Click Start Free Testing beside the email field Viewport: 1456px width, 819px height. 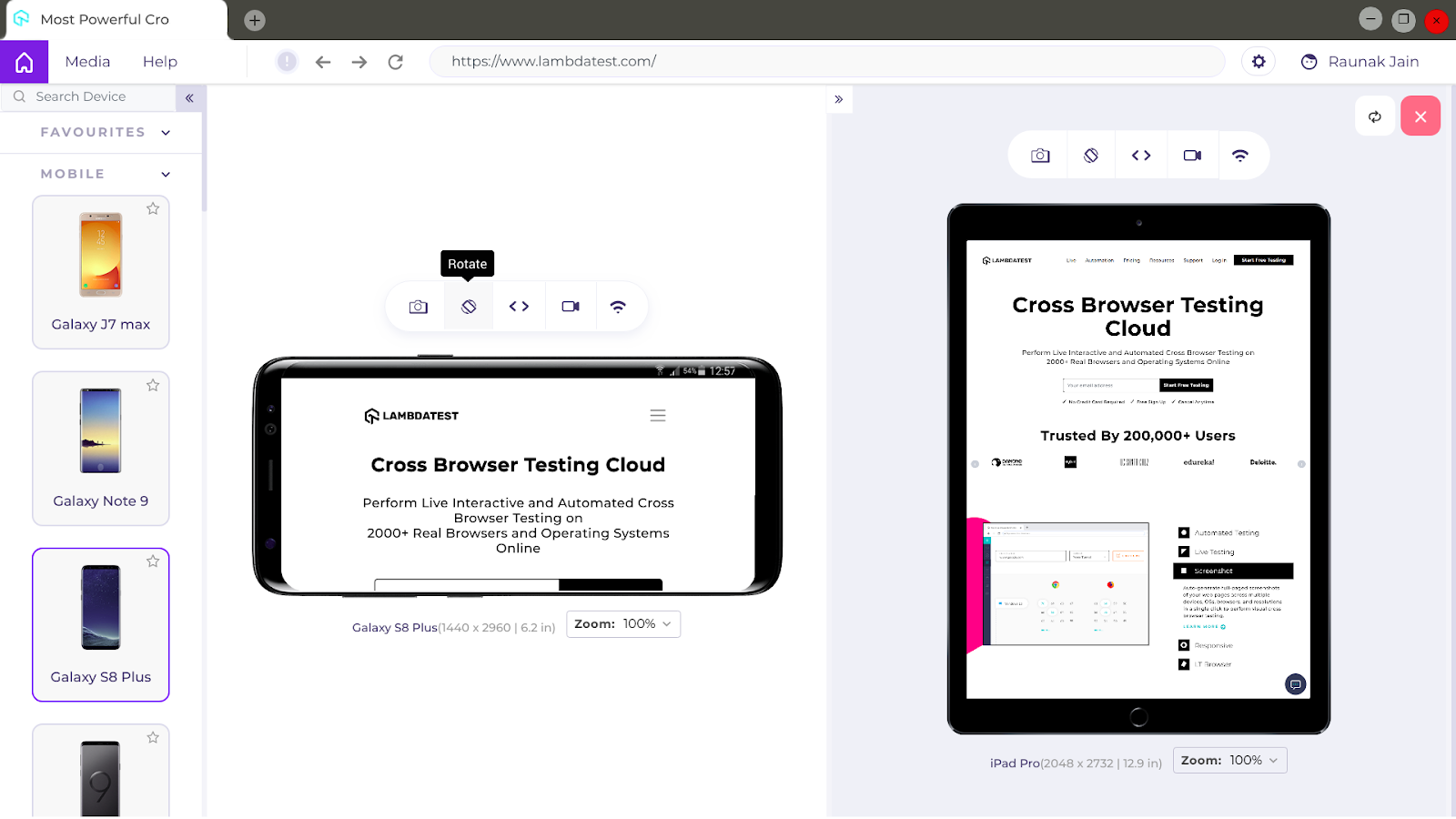click(x=1187, y=386)
